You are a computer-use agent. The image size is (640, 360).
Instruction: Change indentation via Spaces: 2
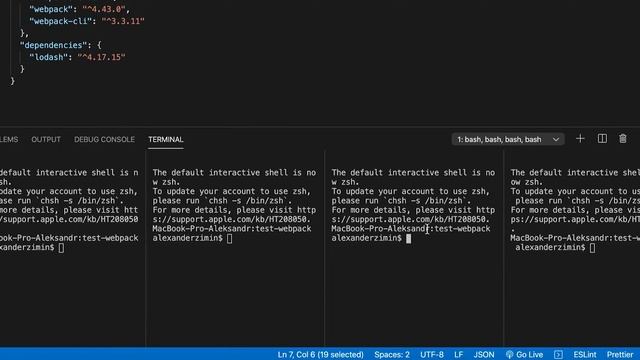pyautogui.click(x=392, y=355)
